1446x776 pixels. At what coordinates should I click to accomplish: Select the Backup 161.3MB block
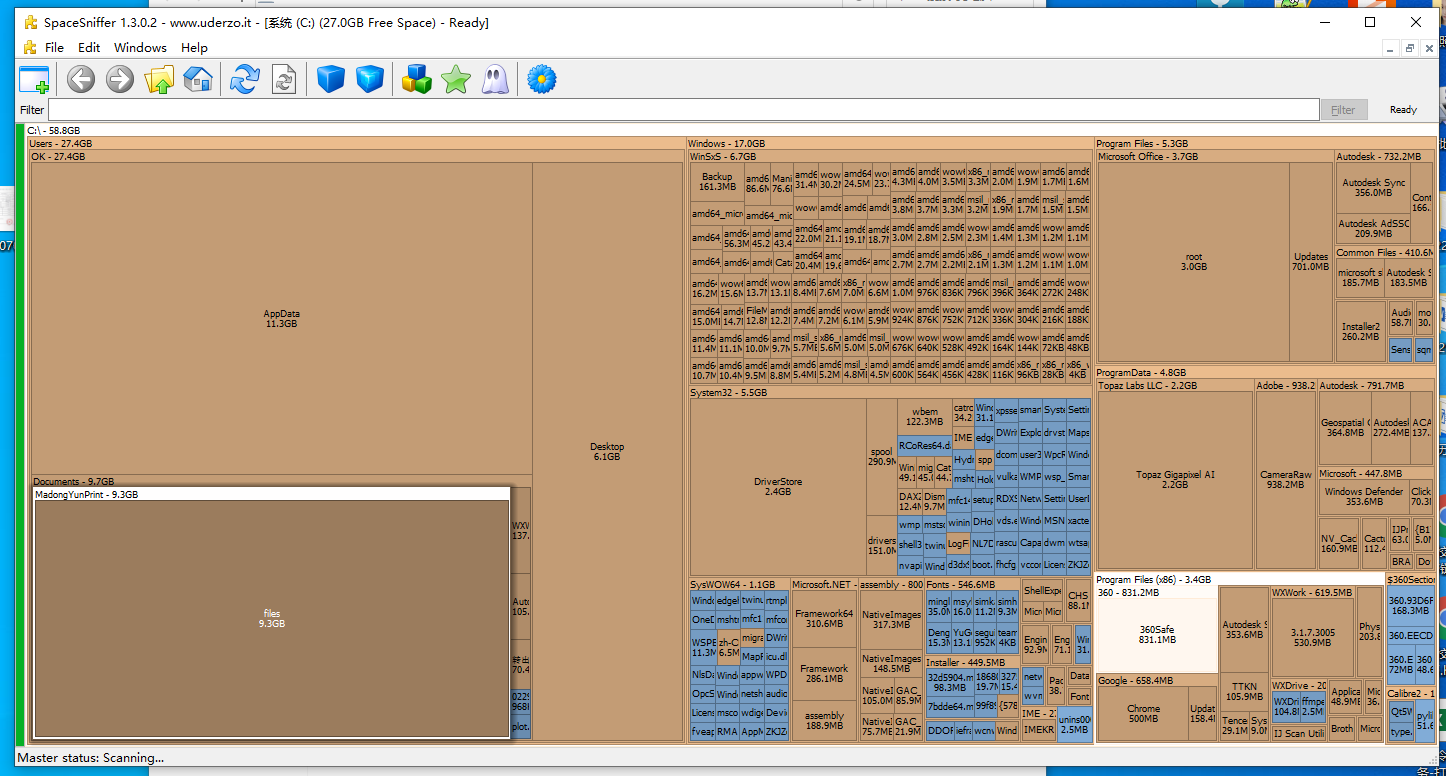coord(717,182)
